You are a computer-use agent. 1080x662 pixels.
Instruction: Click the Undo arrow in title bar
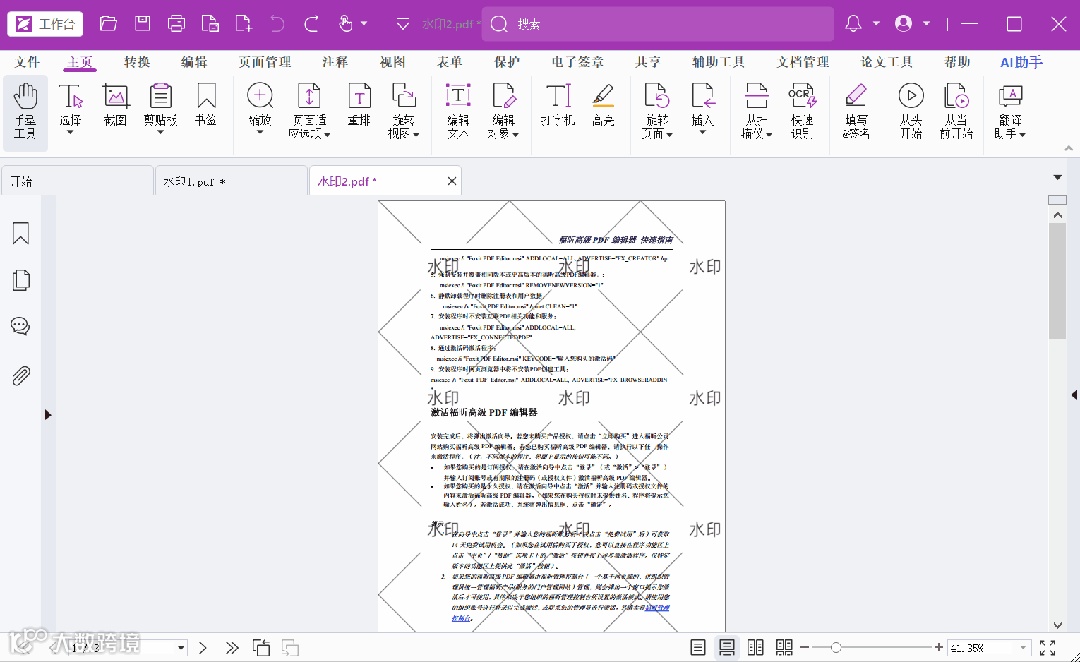[x=277, y=24]
